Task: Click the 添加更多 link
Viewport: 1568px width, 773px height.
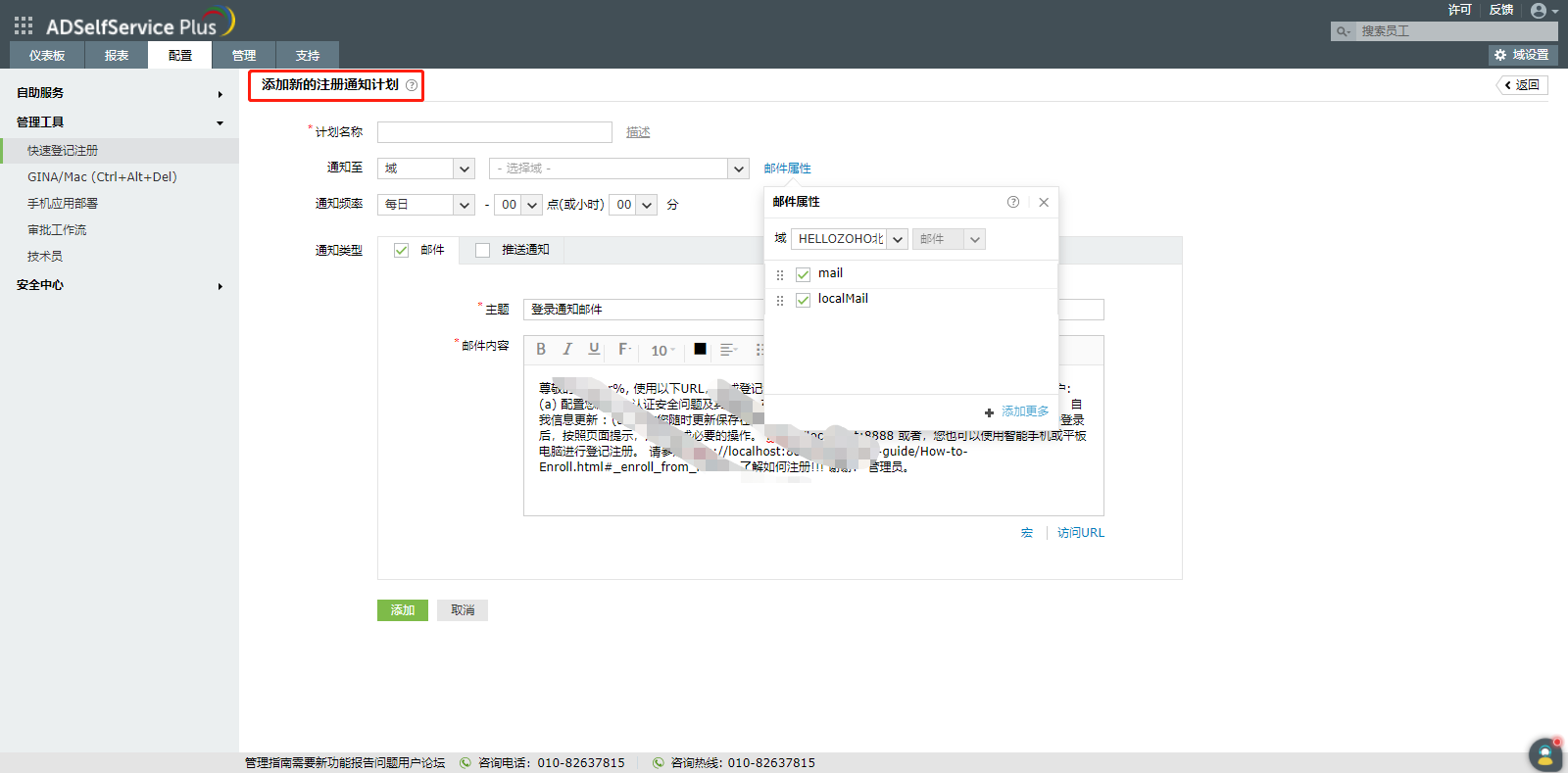Action: click(x=1024, y=411)
